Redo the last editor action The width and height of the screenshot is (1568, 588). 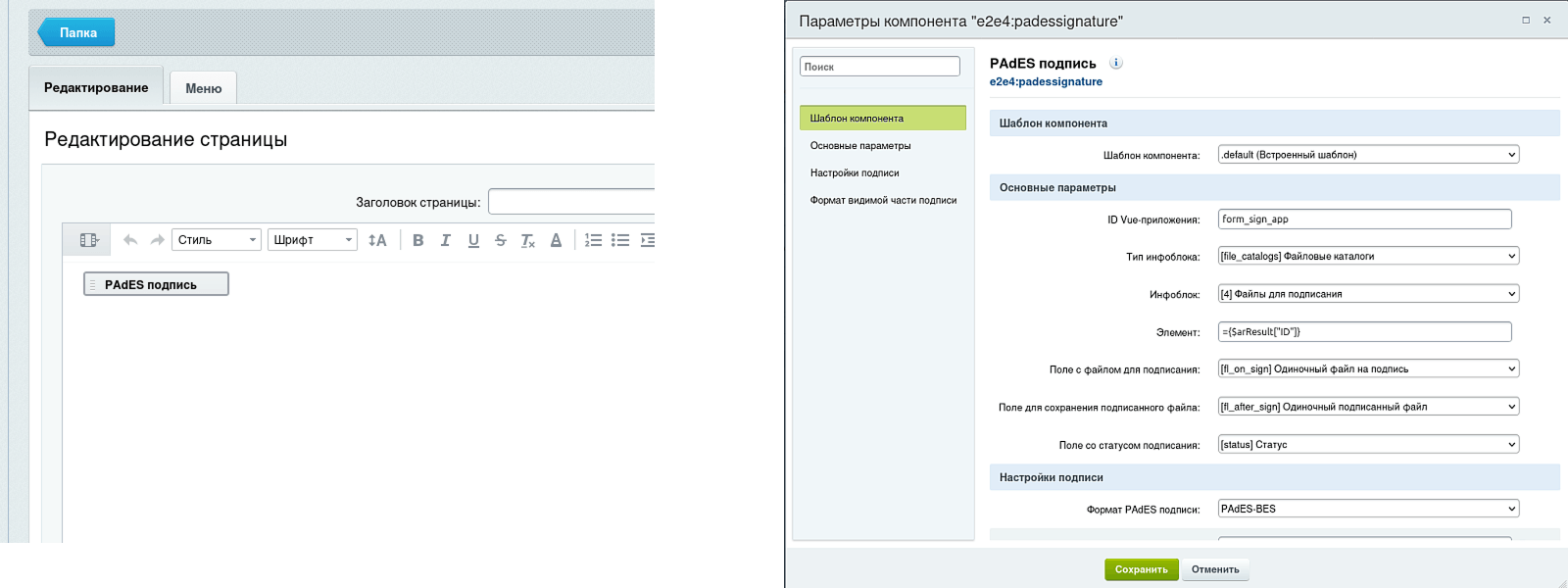click(157, 240)
